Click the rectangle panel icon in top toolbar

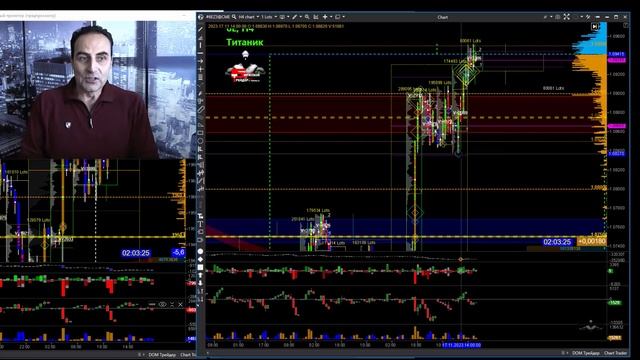pyautogui.click(x=338, y=17)
